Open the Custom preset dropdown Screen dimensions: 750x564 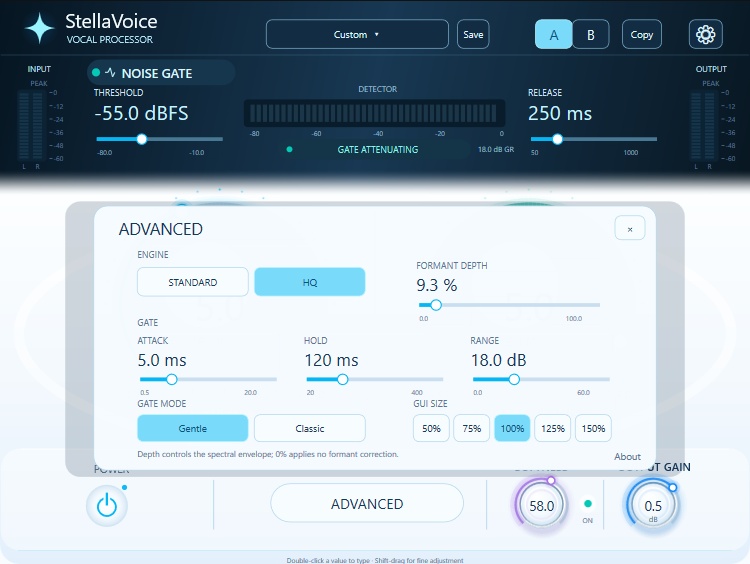point(357,34)
